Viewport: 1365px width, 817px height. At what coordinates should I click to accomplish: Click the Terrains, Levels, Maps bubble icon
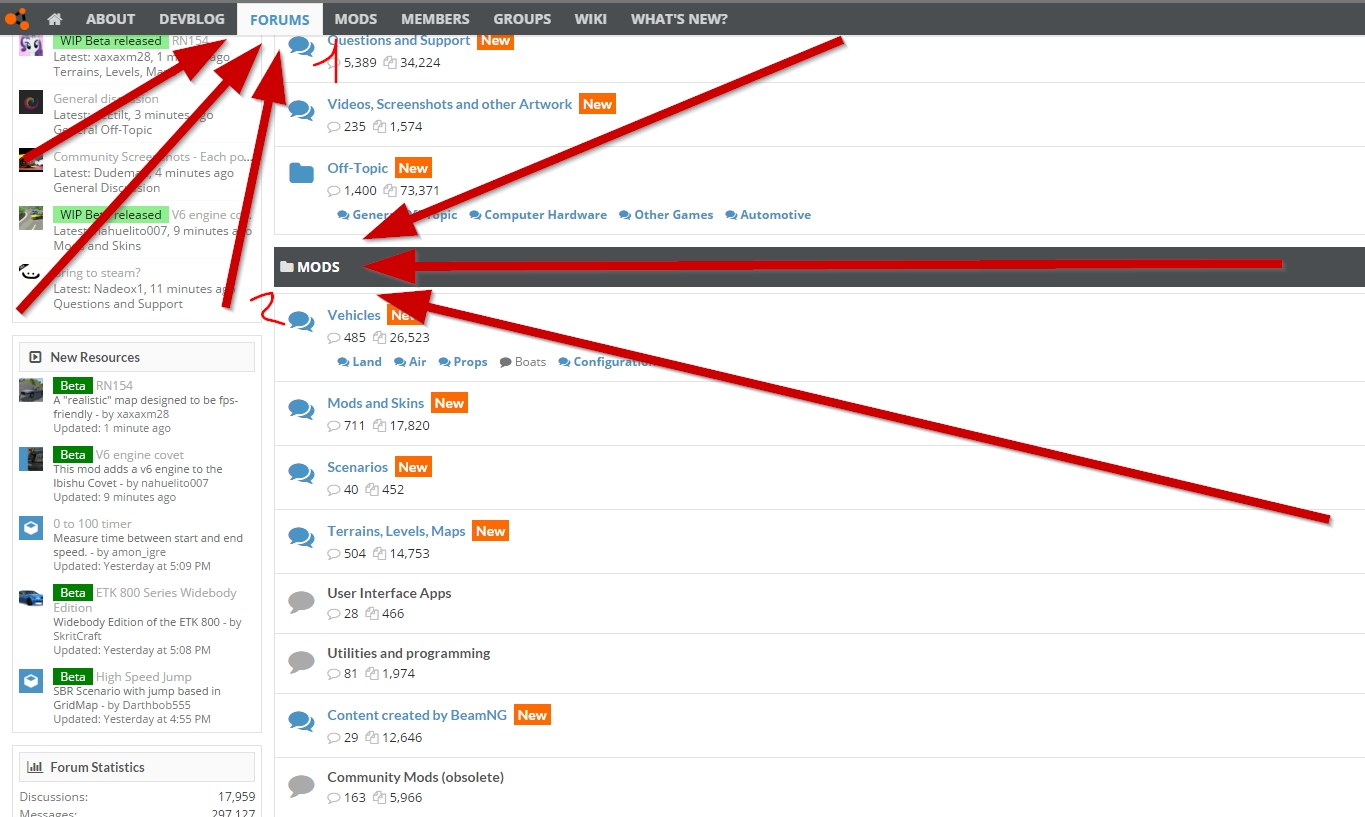click(x=301, y=537)
